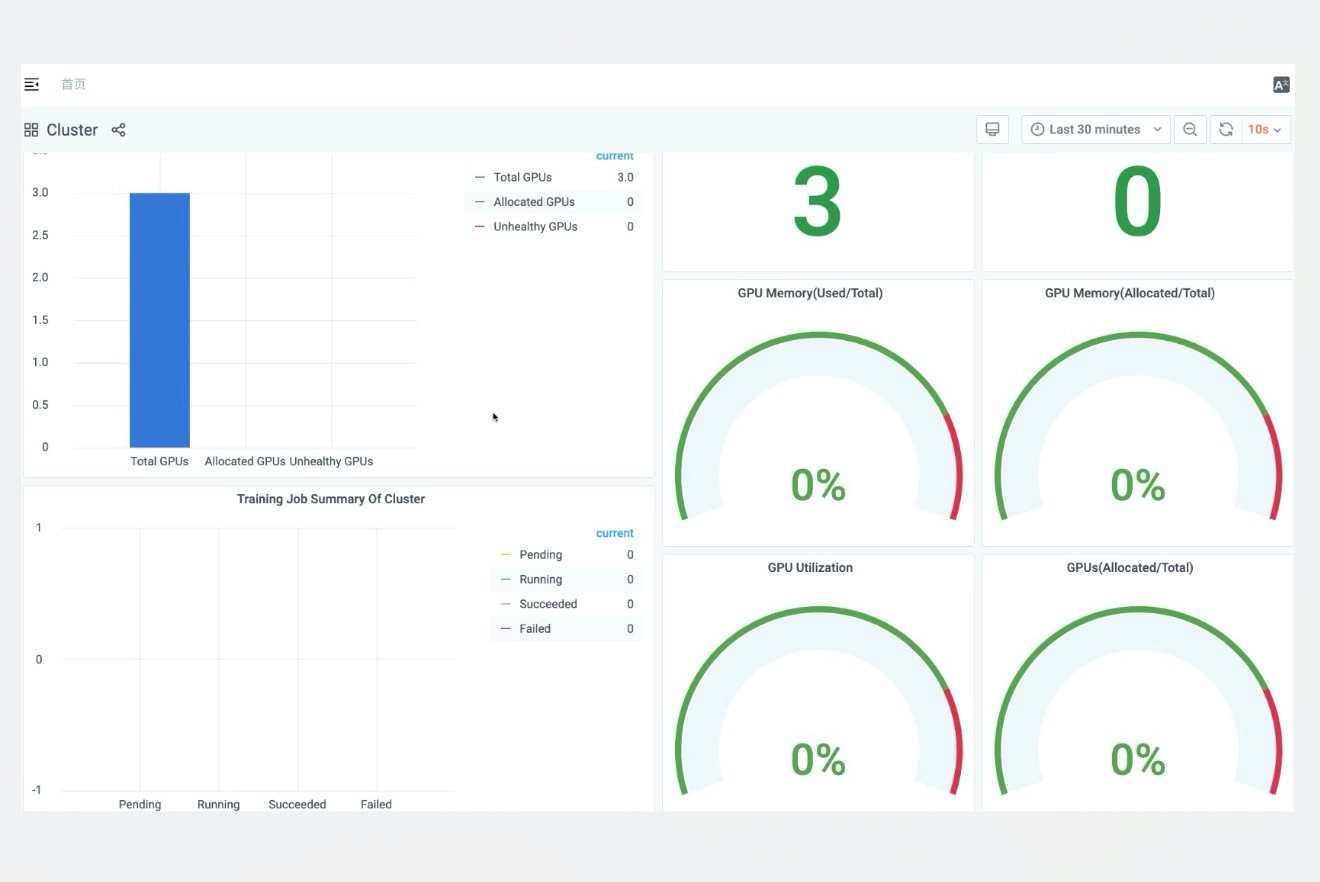Open the dashboards grid icon beside Cluster
This screenshot has width=1320, height=882.
pyautogui.click(x=31, y=130)
